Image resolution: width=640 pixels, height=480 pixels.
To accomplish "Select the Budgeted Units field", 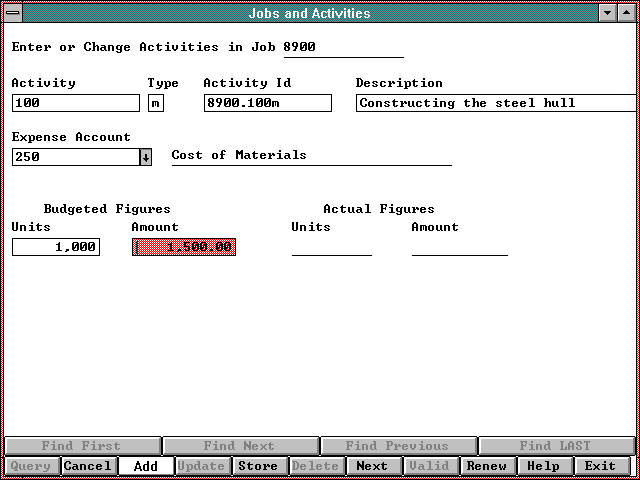I will [x=56, y=247].
